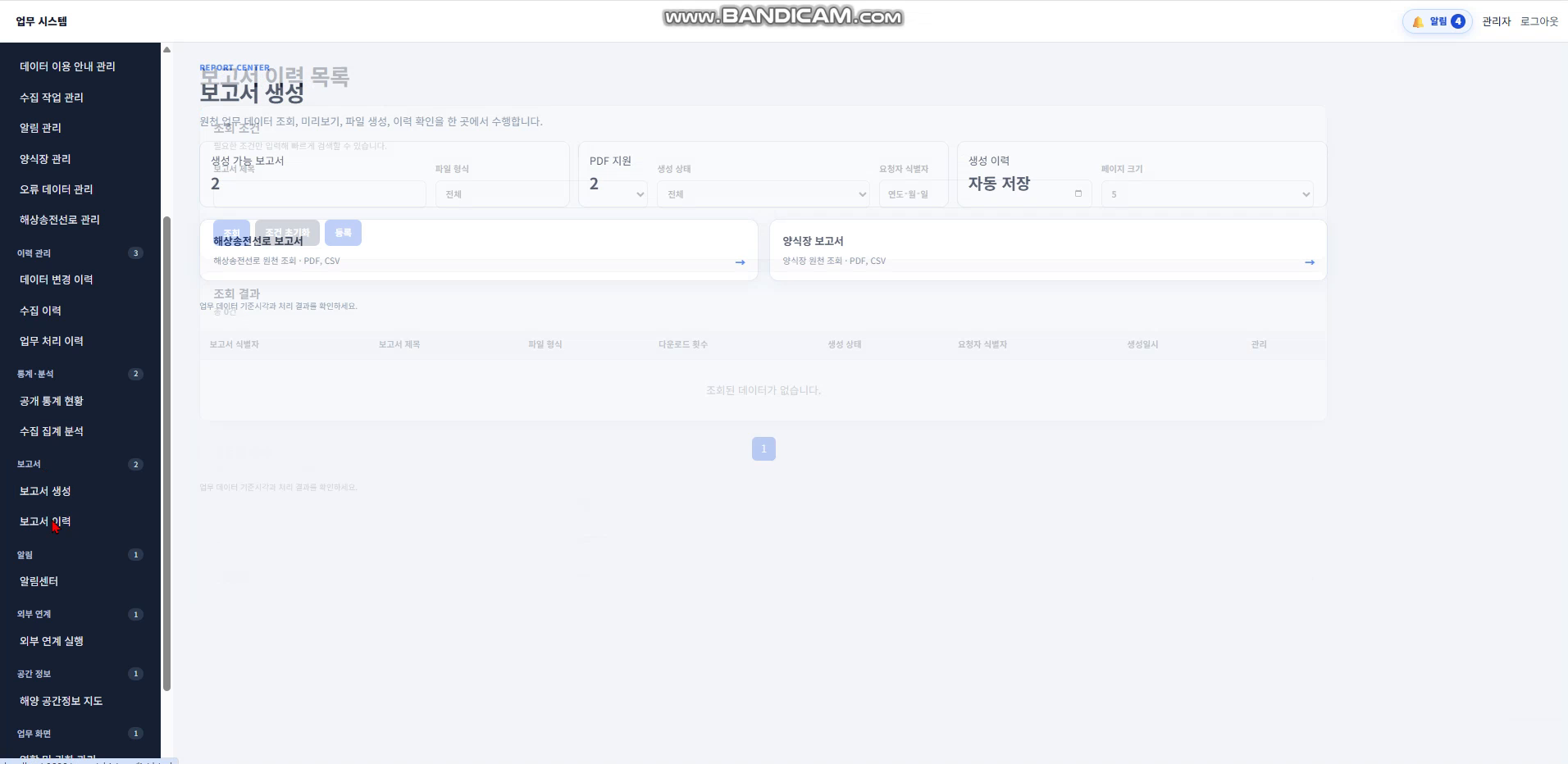Viewport: 1568px width, 764px height.
Task: Open the 페이지 크기 dropdown showing 5
Action: click(1207, 194)
